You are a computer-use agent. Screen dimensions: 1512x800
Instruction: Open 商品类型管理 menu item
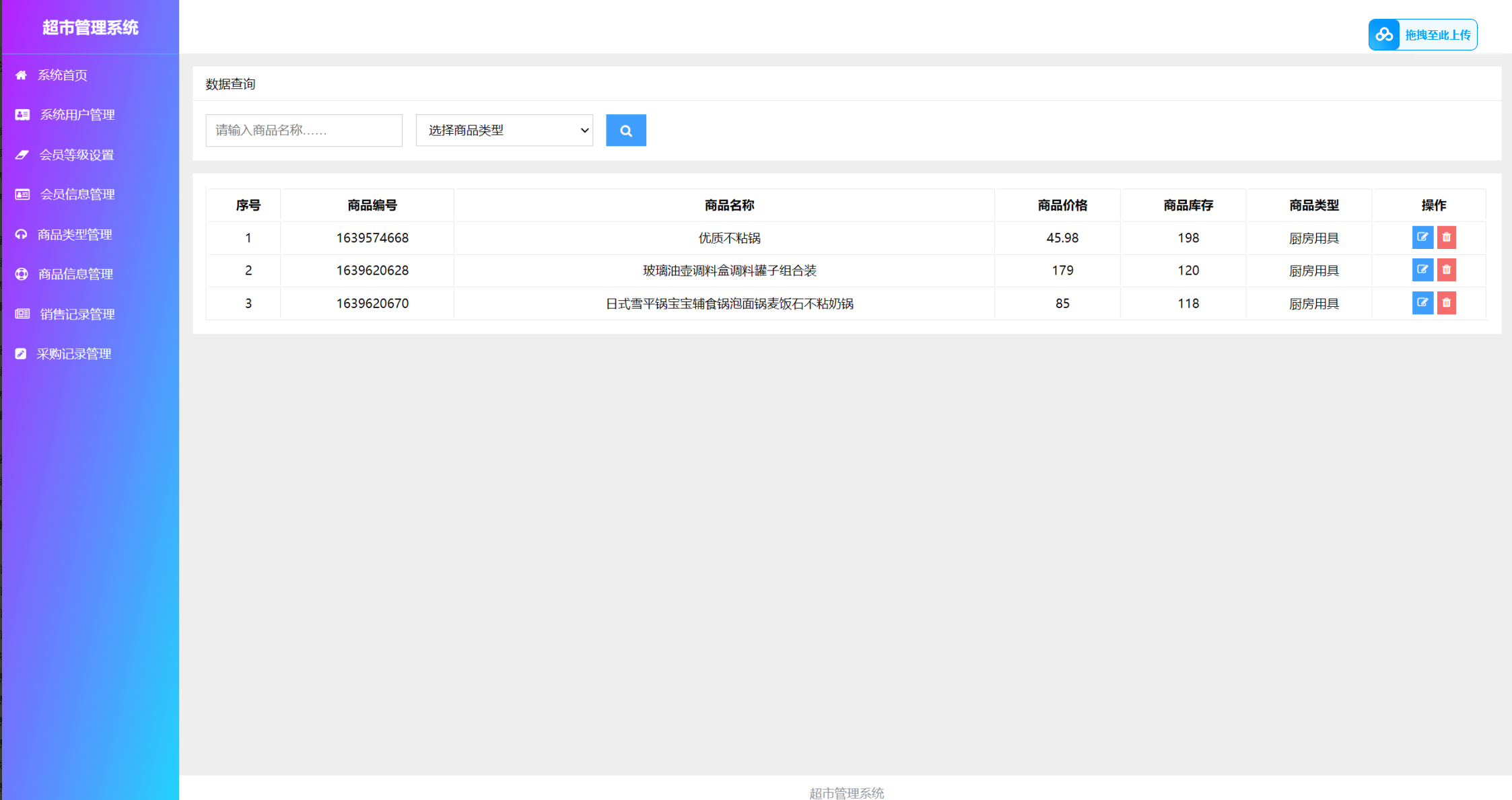pos(74,235)
